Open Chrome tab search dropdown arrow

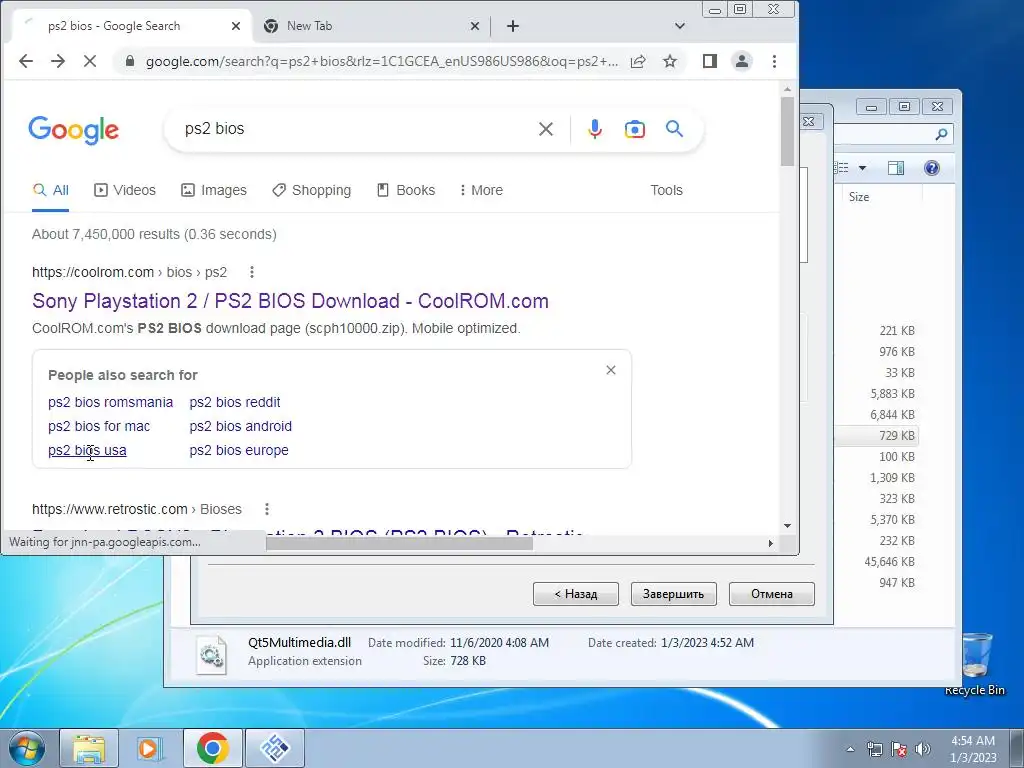coord(680,26)
